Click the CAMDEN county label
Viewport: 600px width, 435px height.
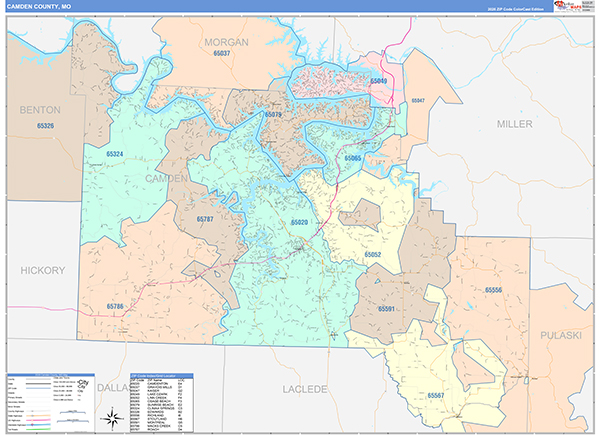[x=166, y=178]
